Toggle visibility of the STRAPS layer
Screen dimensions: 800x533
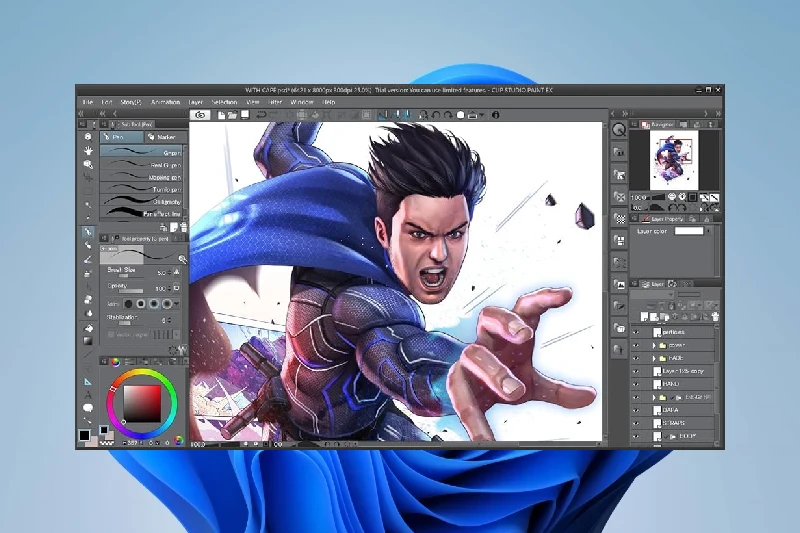635,422
